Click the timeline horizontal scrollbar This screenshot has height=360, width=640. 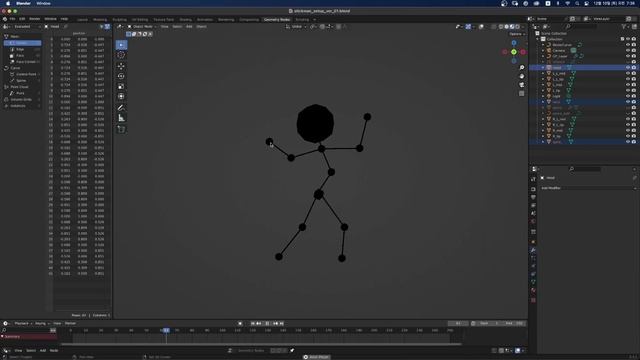[x=261, y=344]
